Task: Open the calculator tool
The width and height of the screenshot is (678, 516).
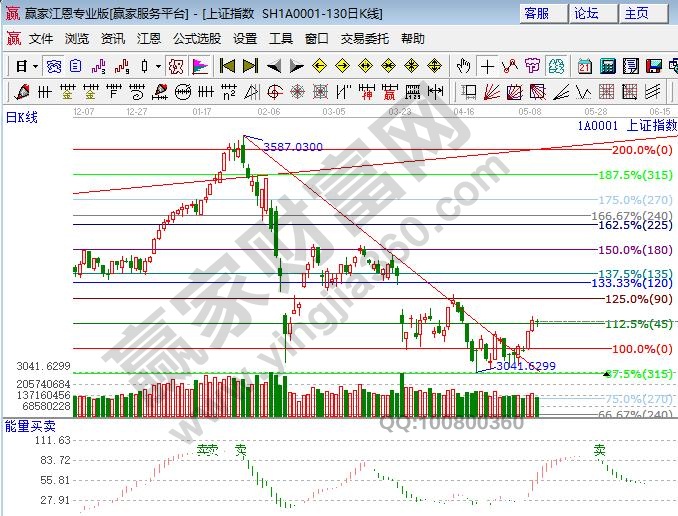Action: tap(608, 66)
